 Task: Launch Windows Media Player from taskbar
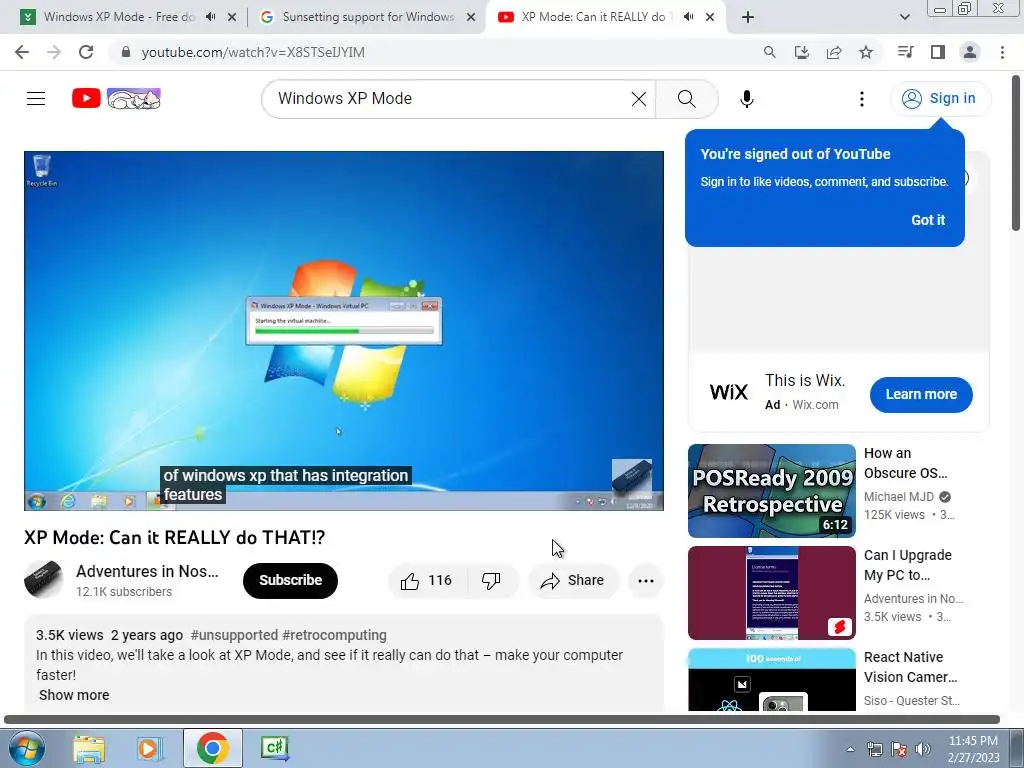(x=149, y=748)
